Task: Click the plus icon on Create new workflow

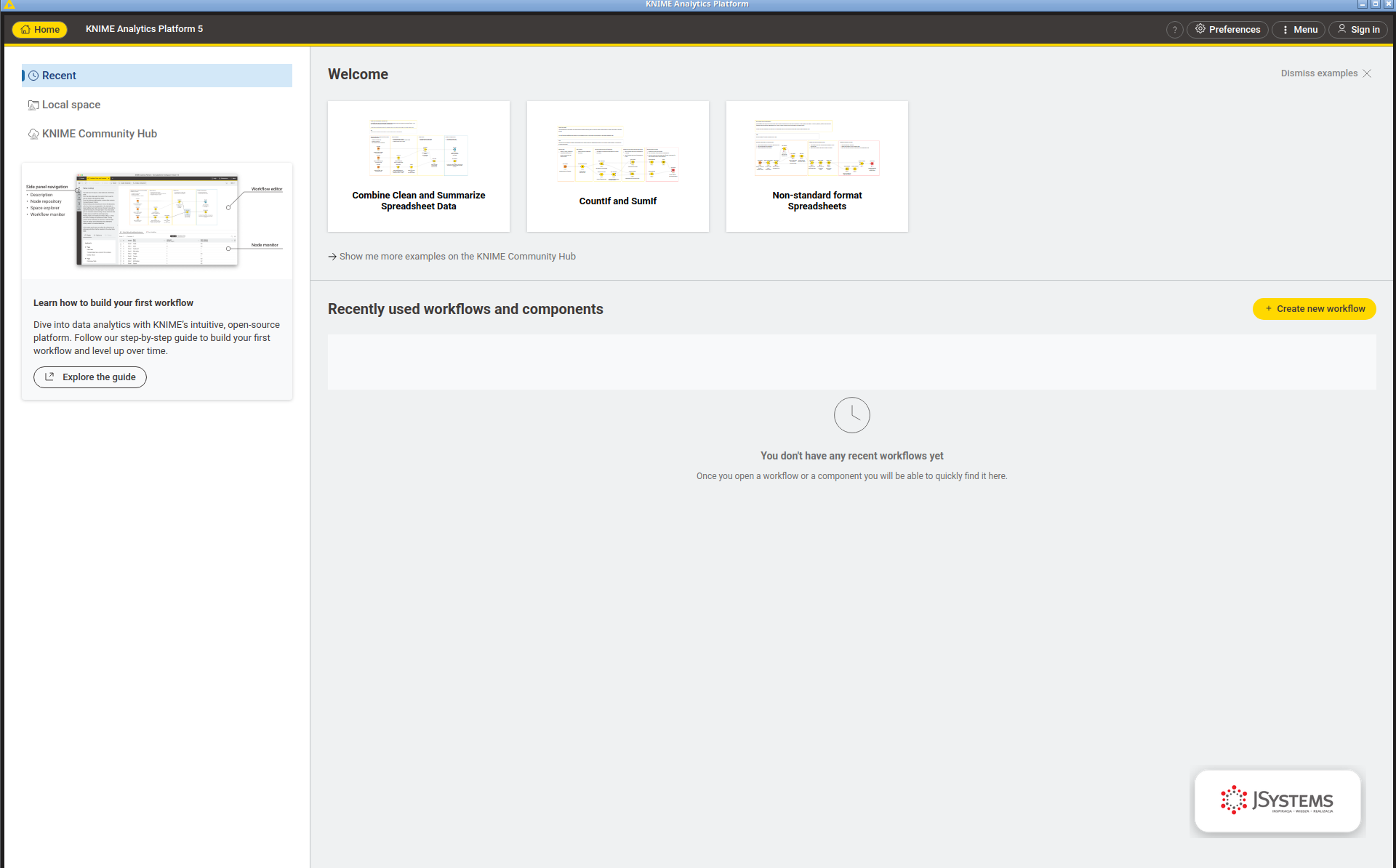Action: pyautogui.click(x=1269, y=309)
